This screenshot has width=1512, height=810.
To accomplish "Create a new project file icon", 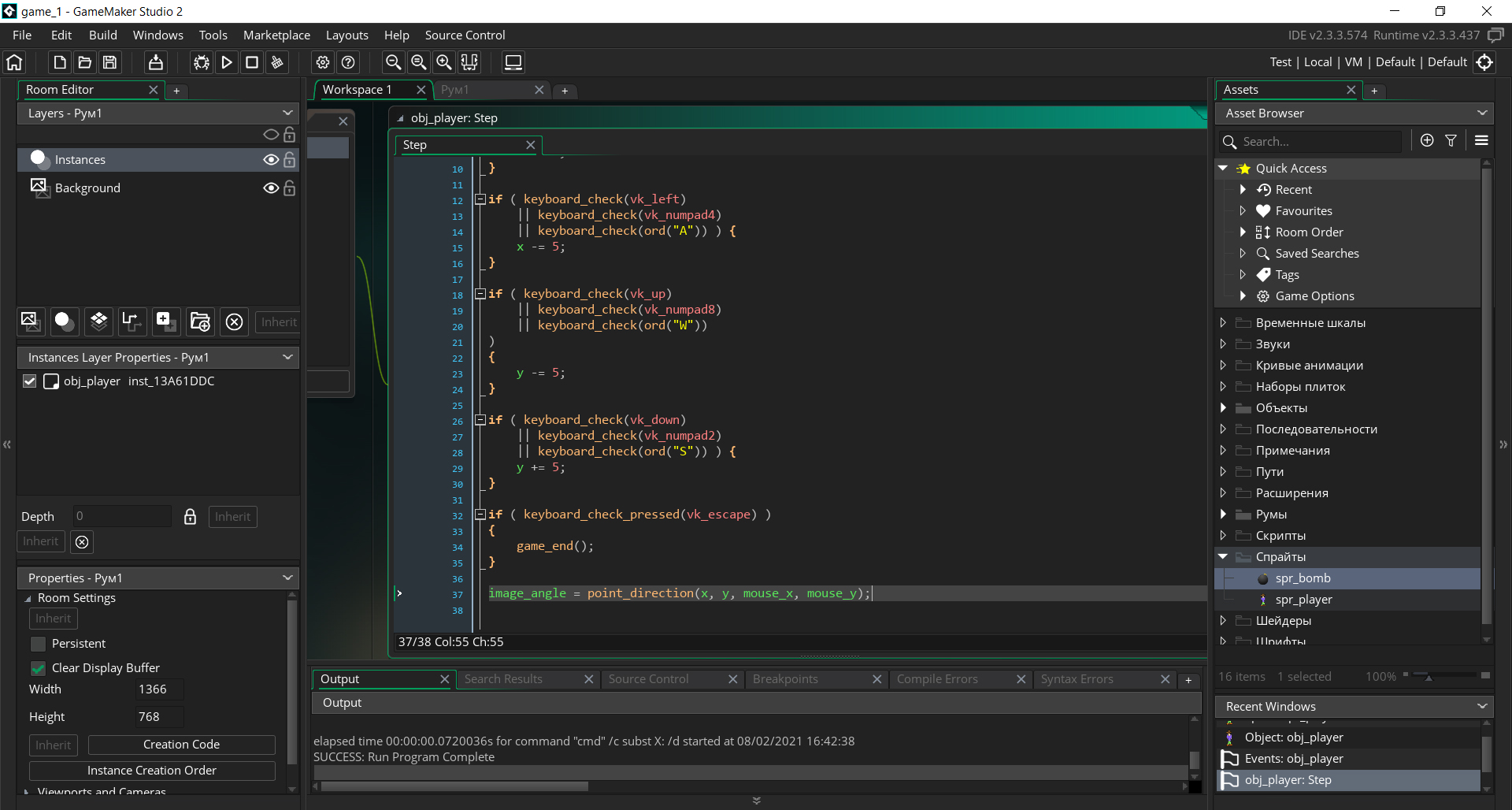I will (60, 62).
